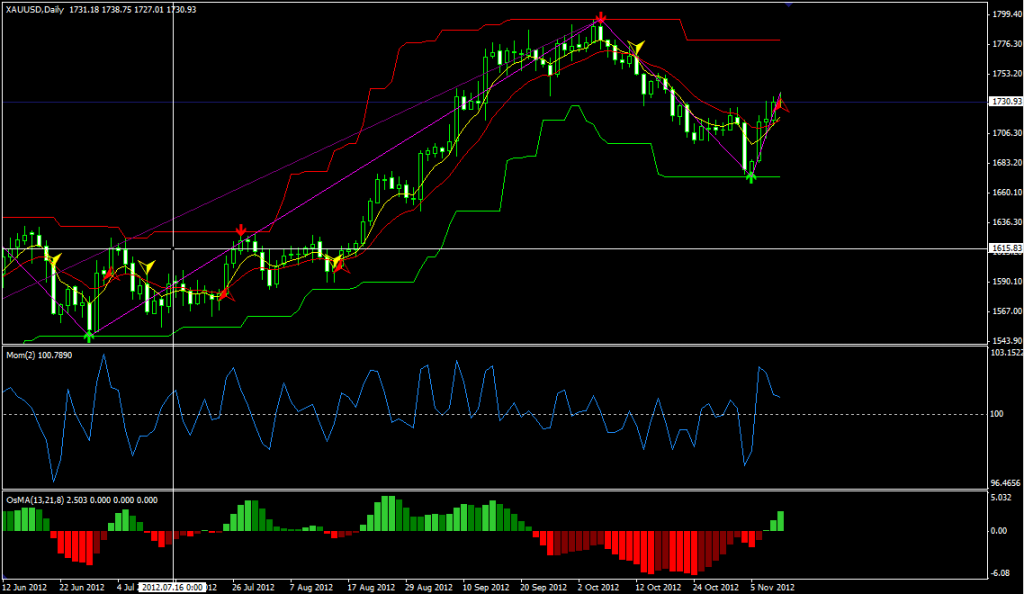Click price level 1543.90 on axis
This screenshot has height=594, width=1024.
pos(1007,341)
